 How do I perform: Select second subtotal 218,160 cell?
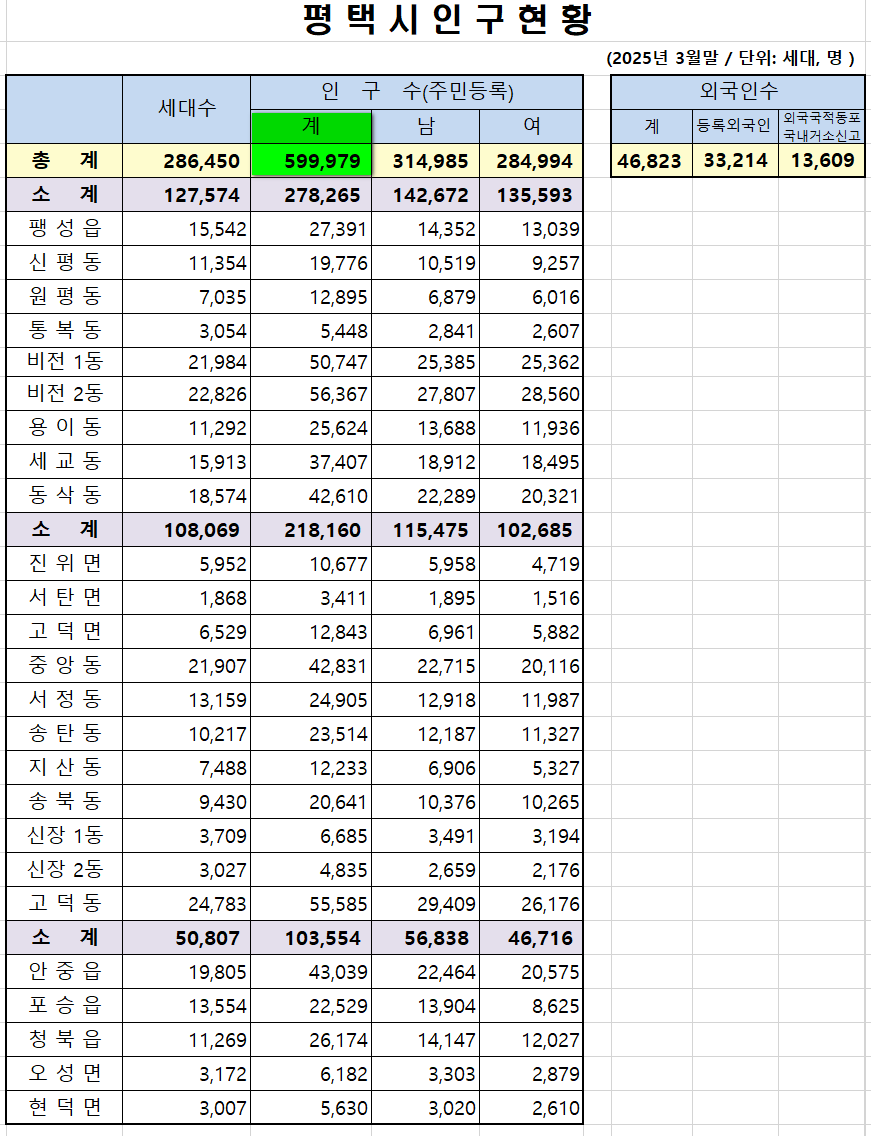311,530
